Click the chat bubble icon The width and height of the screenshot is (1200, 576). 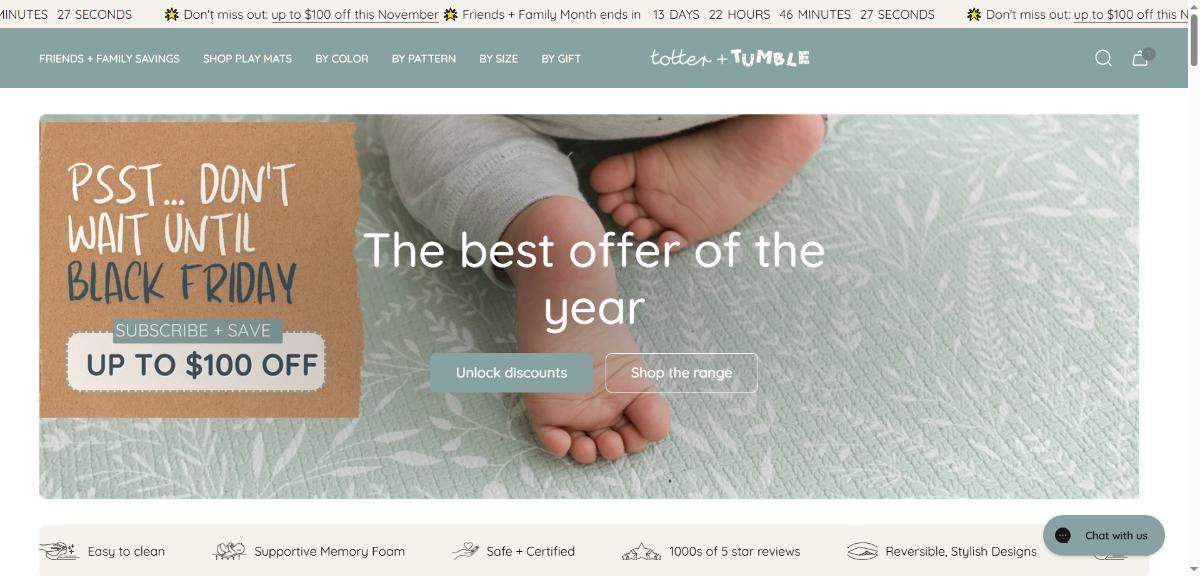point(1063,535)
